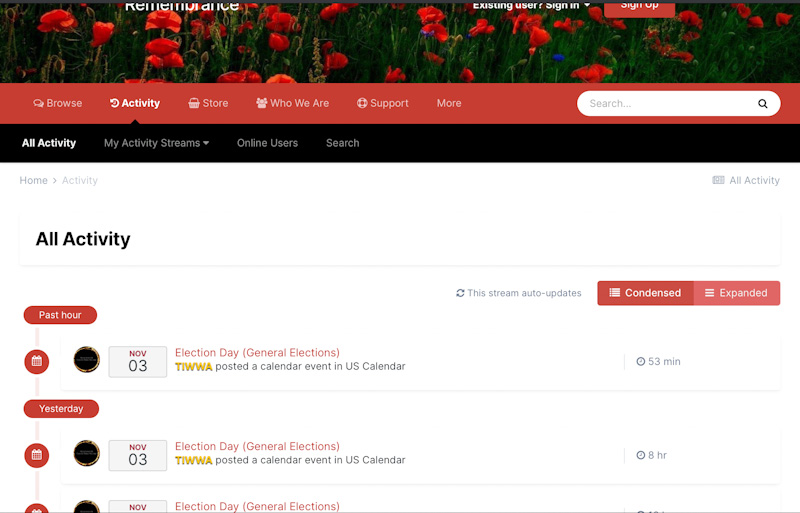Go to the Home breadcrumb link

pos(33,180)
